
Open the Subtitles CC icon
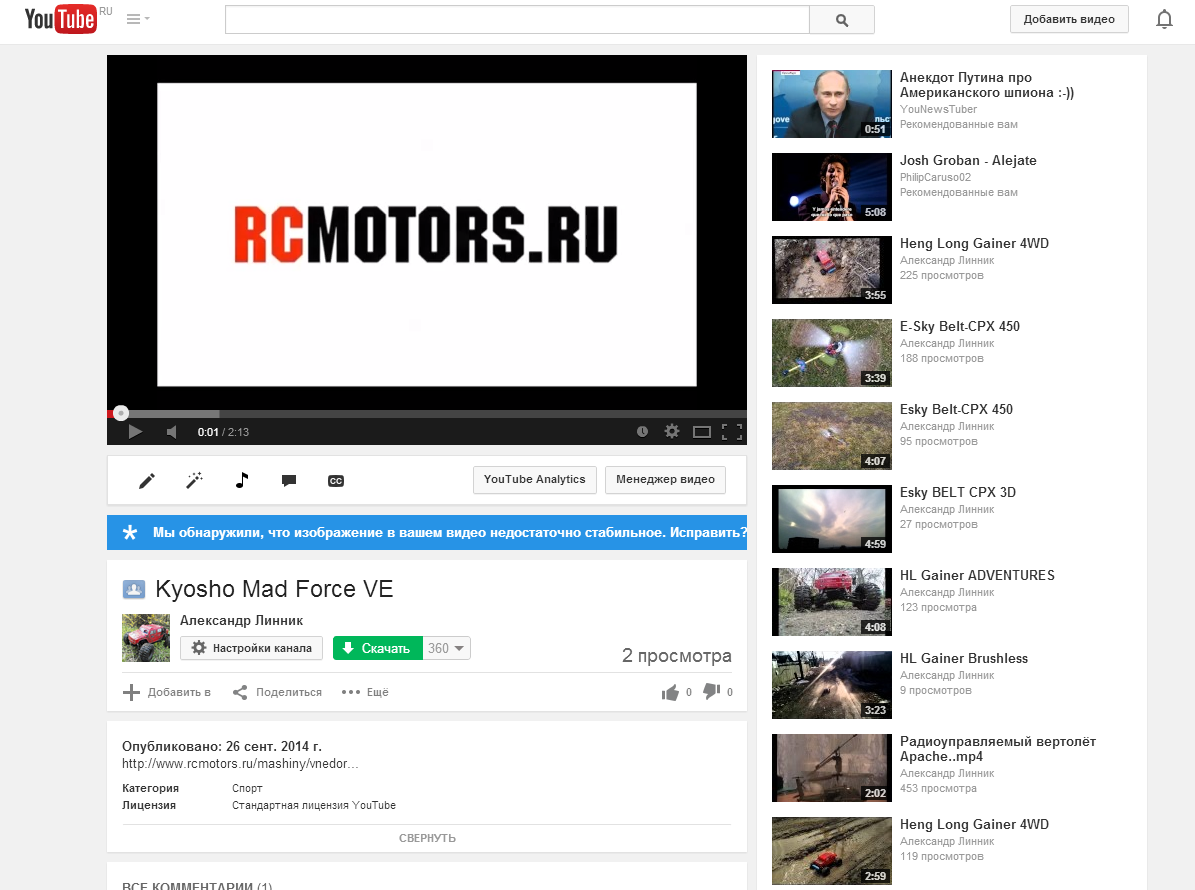pos(336,481)
